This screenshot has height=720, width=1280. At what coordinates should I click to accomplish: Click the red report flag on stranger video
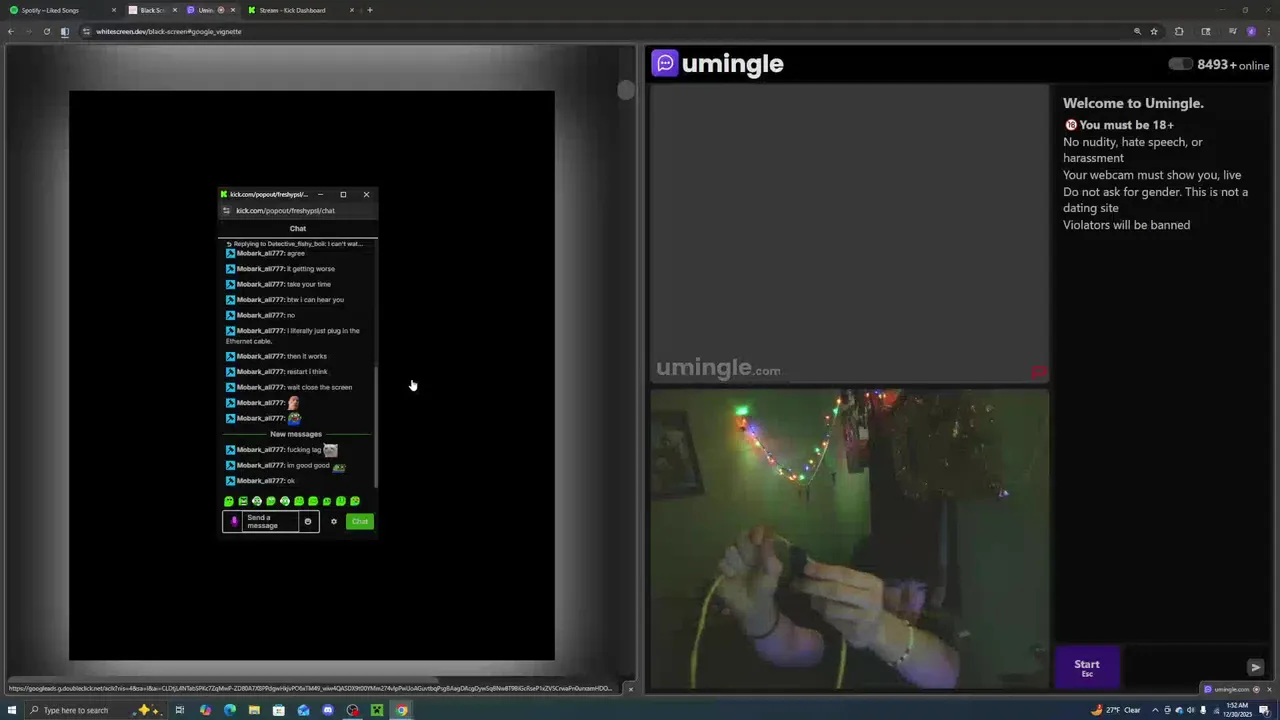pyautogui.click(x=1039, y=372)
